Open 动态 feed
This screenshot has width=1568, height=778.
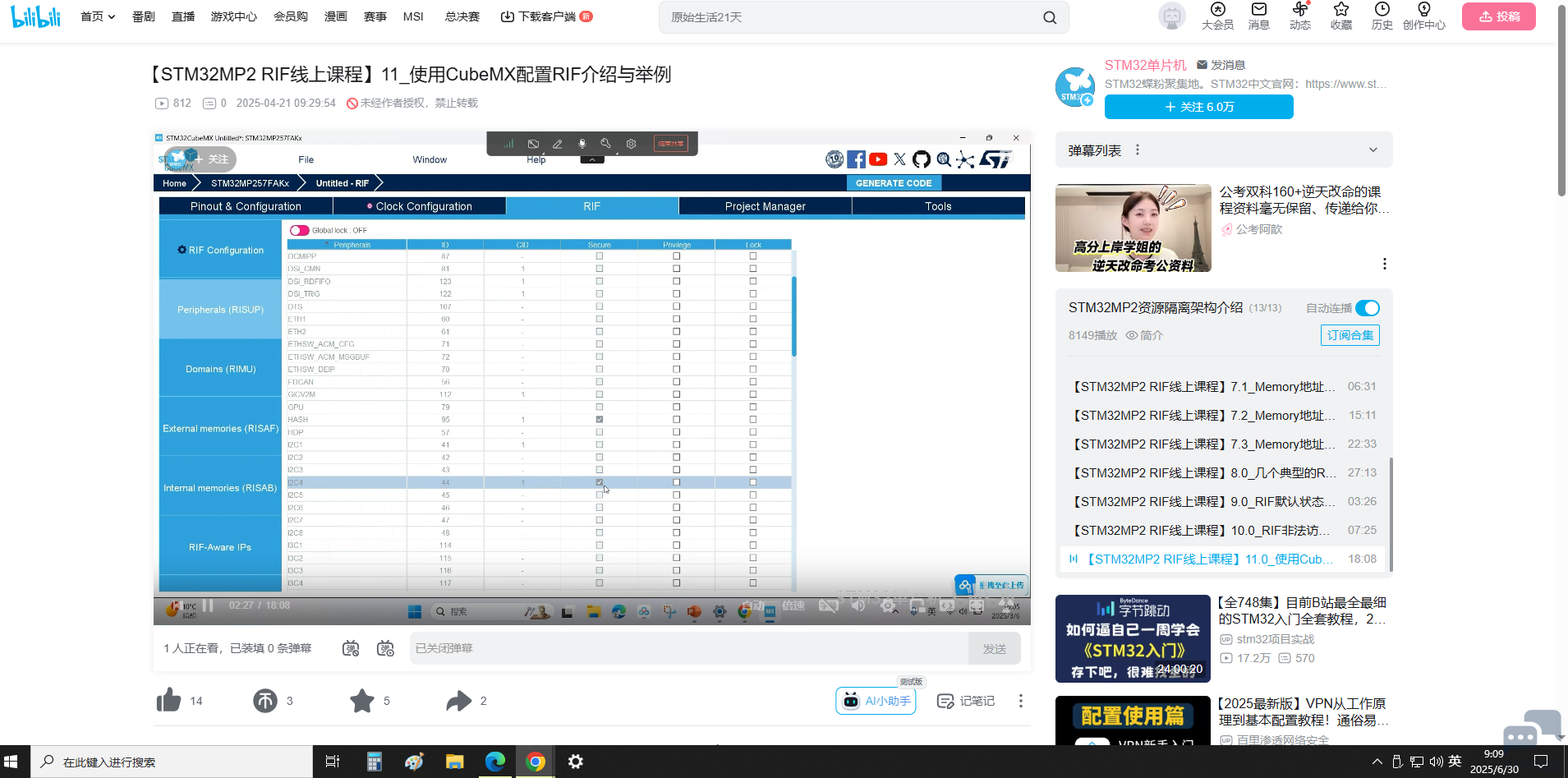(1299, 16)
